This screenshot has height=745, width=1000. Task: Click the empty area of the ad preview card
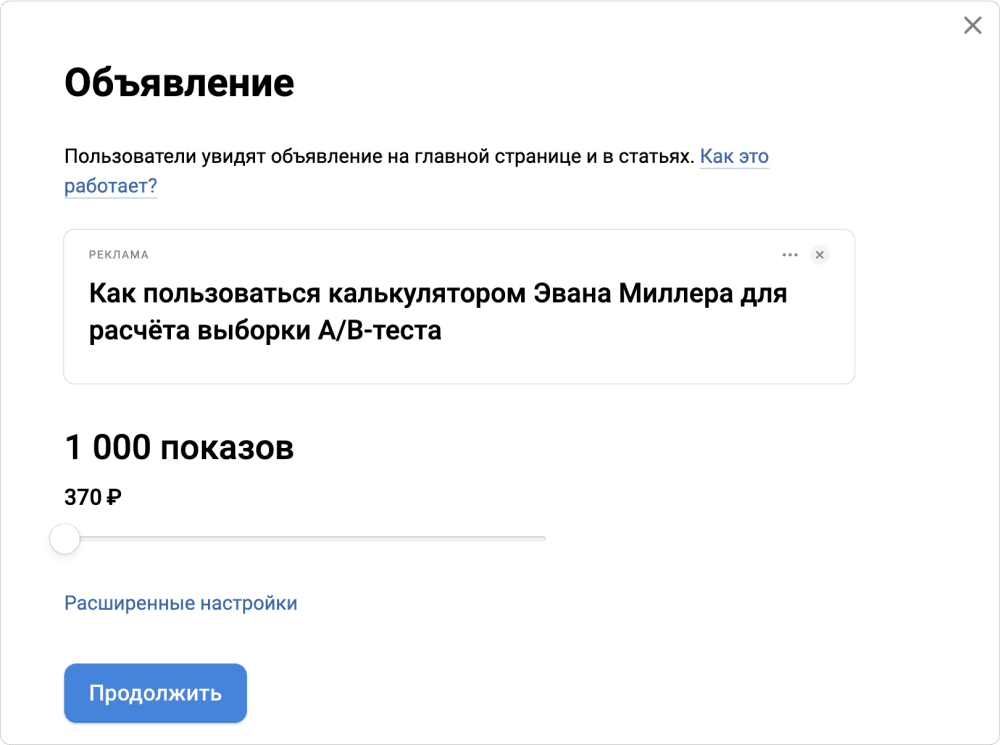(640, 360)
